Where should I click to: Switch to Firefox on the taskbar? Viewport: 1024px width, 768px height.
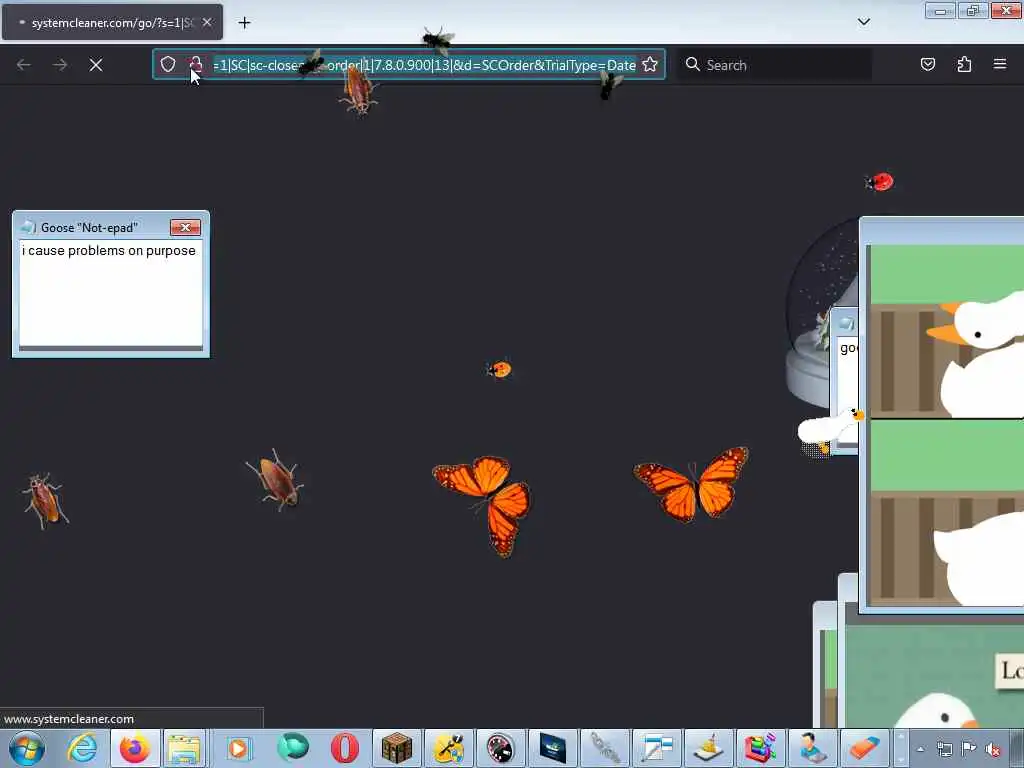click(x=135, y=749)
